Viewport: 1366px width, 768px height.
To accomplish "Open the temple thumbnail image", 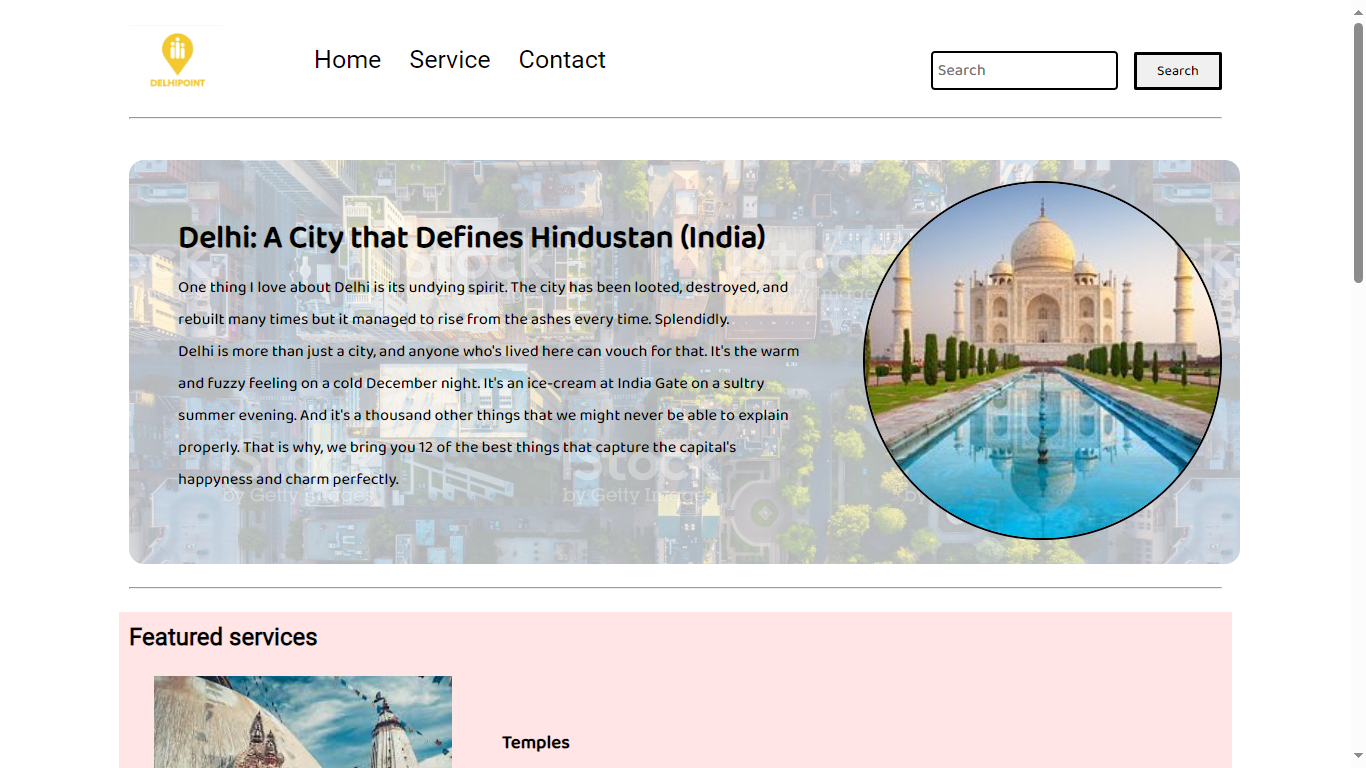I will pyautogui.click(x=303, y=722).
